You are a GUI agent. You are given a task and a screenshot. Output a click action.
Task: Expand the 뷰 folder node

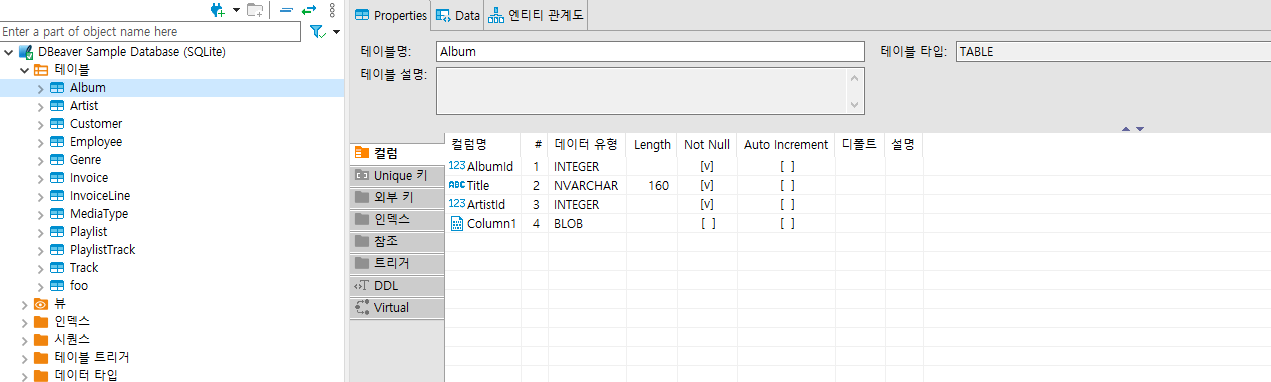(25, 304)
